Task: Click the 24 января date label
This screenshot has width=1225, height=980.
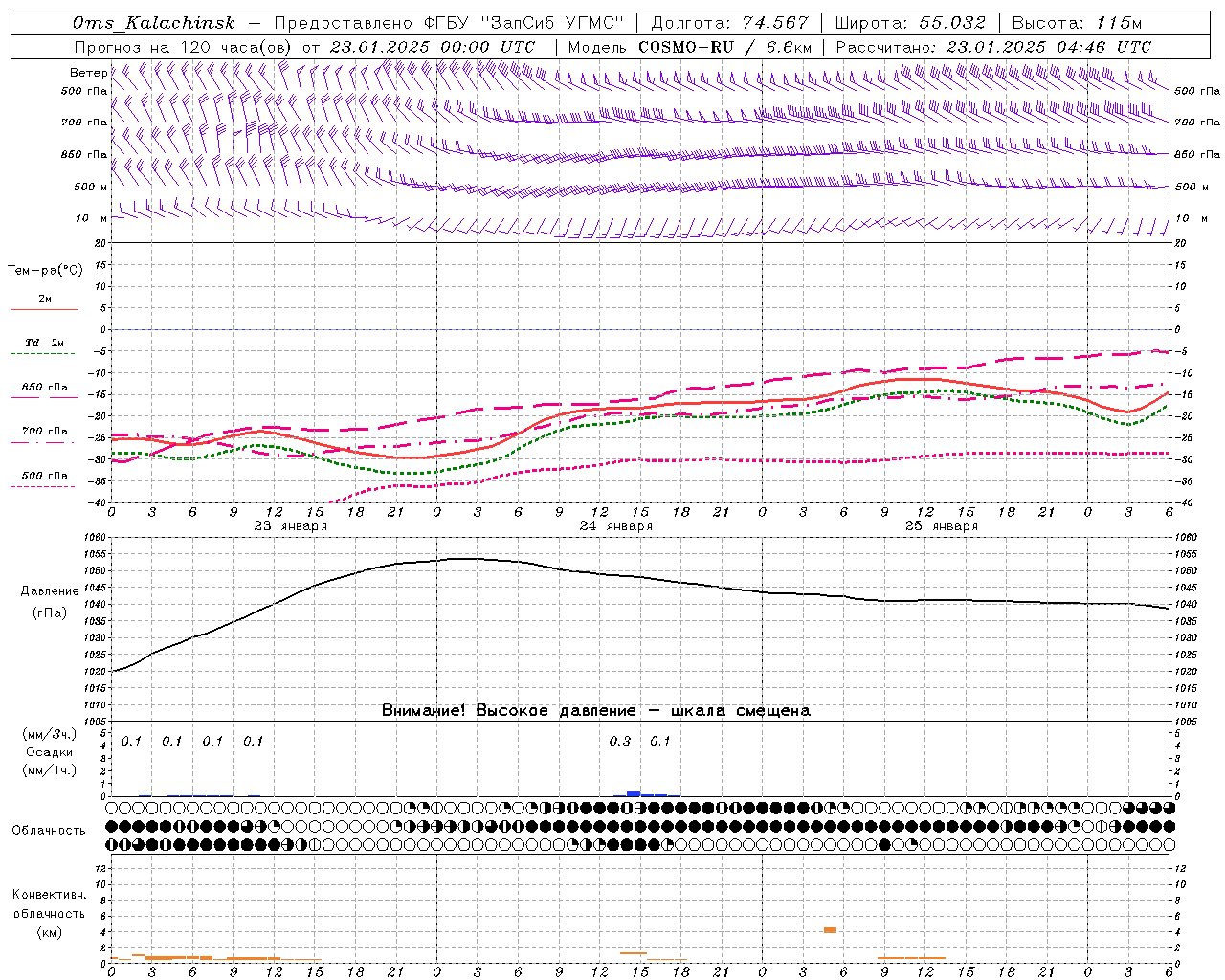Action: [616, 526]
